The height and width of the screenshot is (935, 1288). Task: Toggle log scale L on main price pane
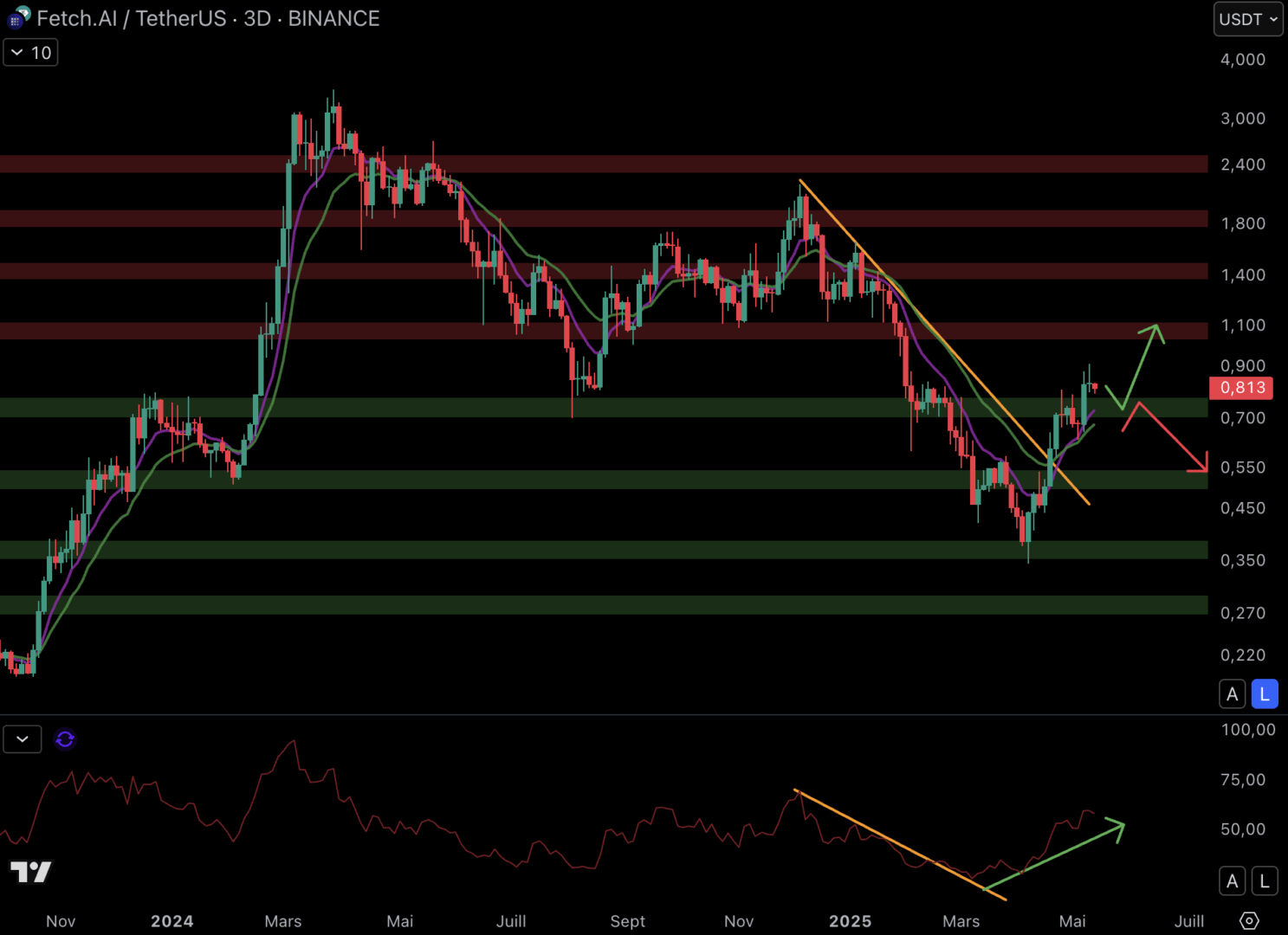[1265, 694]
